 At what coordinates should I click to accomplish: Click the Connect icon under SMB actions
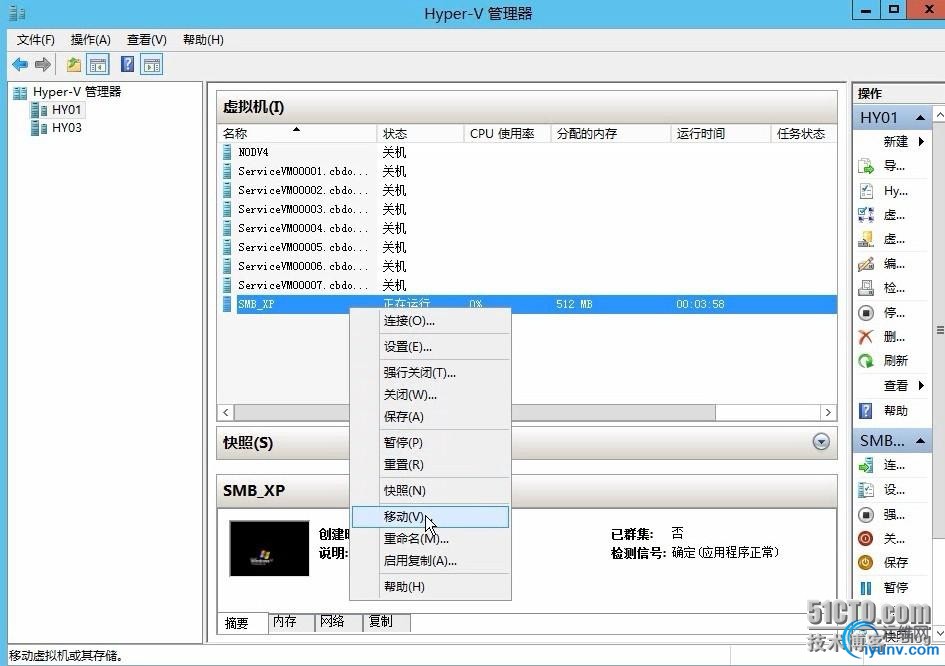[866, 465]
